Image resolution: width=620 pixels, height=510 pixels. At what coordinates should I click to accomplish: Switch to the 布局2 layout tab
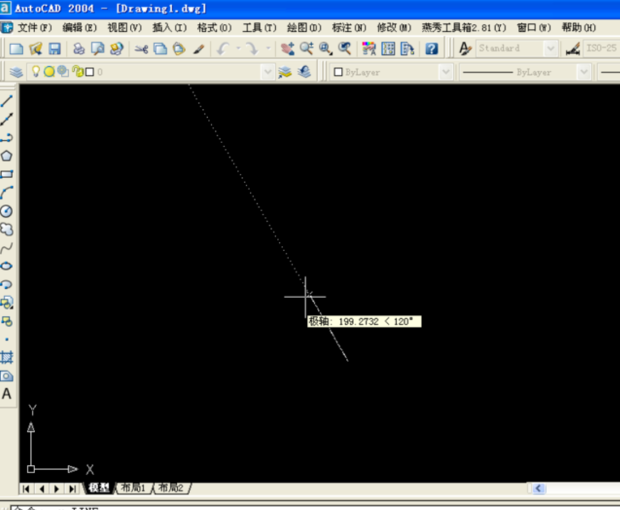pyautogui.click(x=171, y=488)
